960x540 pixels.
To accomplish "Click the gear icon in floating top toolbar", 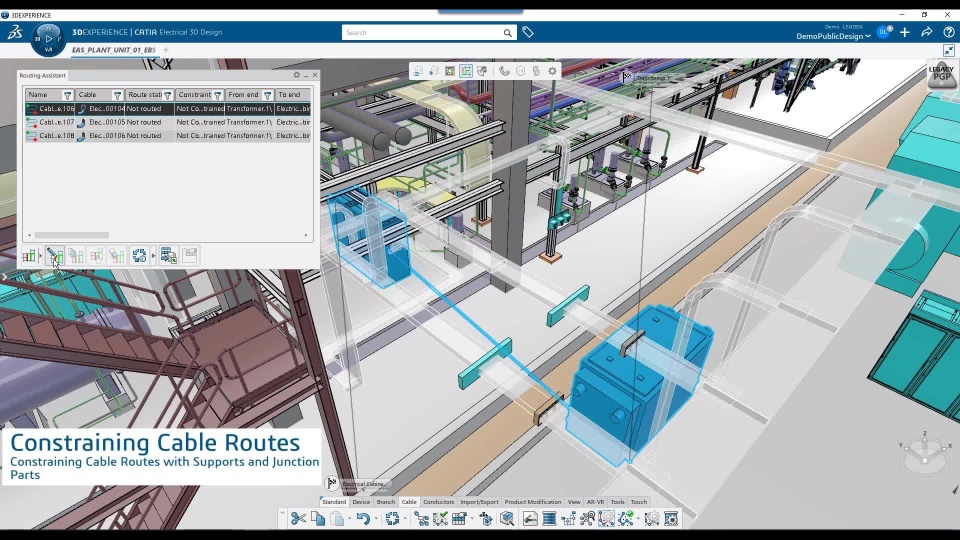I will coord(552,71).
